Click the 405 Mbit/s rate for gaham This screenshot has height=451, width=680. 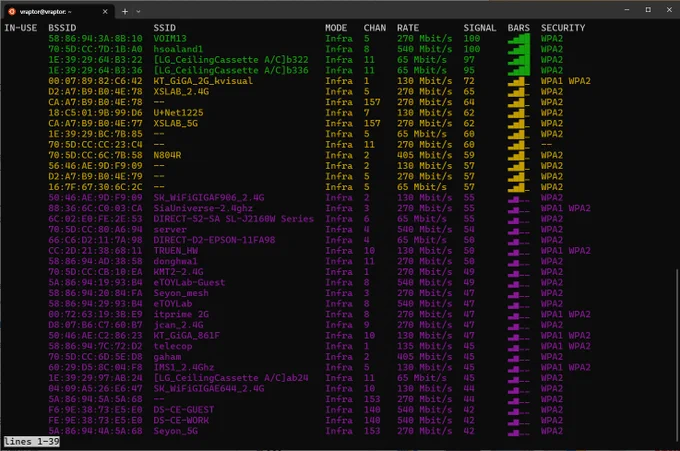[425, 357]
